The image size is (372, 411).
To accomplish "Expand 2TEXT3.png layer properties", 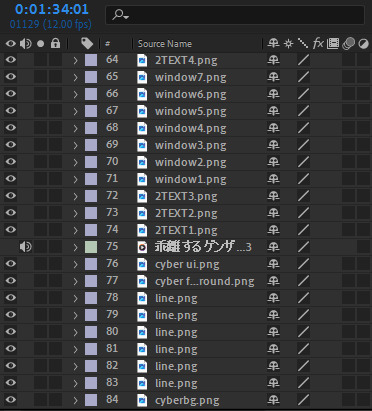I will [76, 196].
